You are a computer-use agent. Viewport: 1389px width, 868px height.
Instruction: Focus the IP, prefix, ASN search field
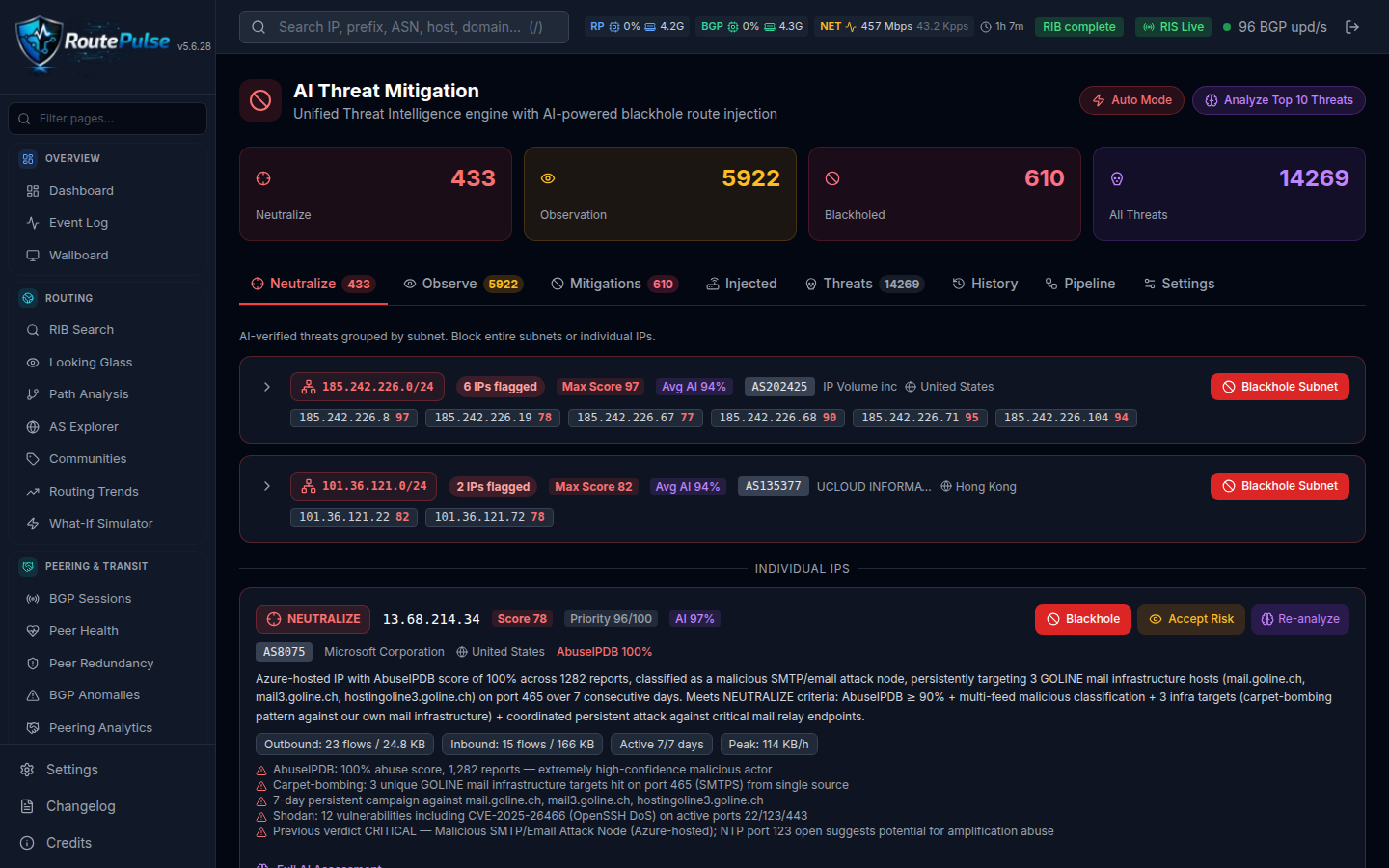pos(404,27)
